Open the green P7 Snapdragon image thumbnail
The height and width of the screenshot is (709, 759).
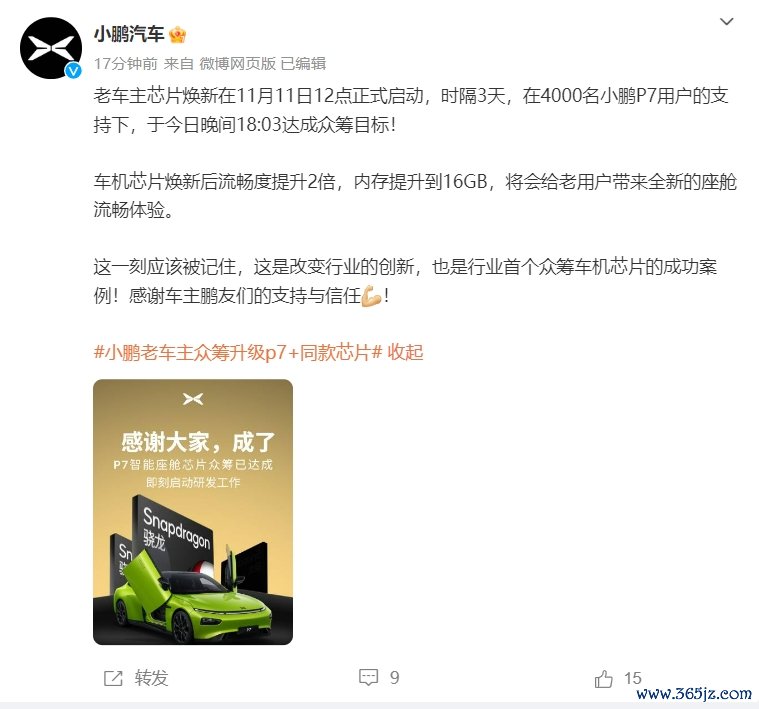pos(193,512)
